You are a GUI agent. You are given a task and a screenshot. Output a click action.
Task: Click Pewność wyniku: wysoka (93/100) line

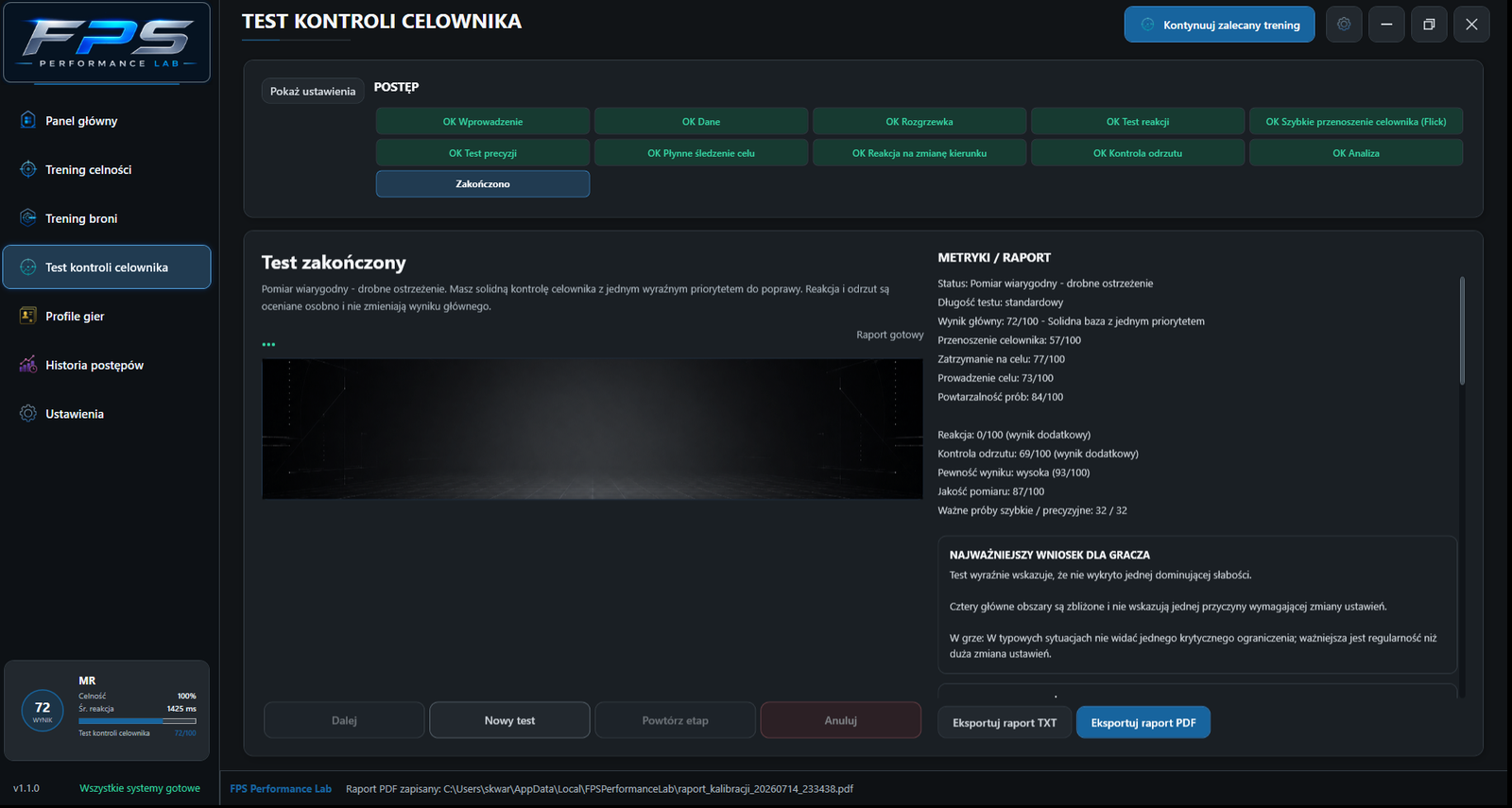(x=1013, y=473)
